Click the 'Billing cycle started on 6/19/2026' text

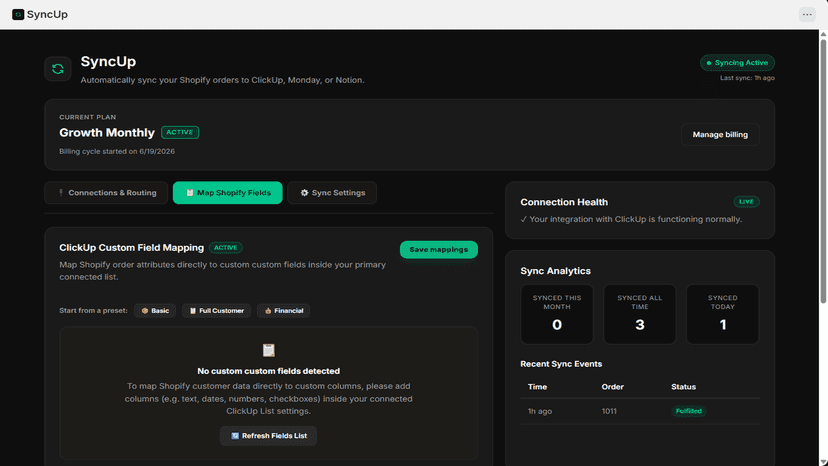click(117, 151)
